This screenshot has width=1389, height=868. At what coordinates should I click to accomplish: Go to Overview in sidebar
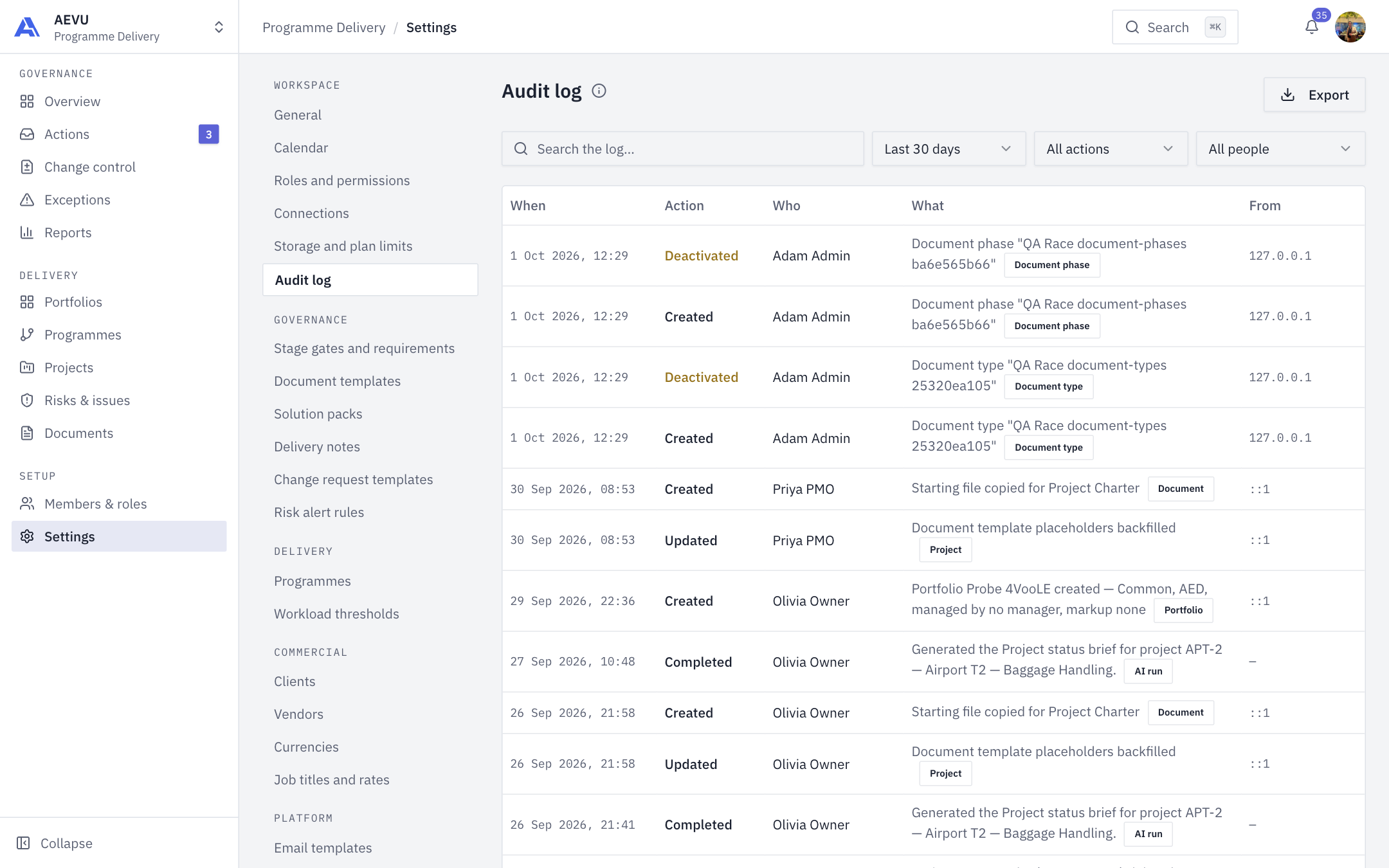(x=119, y=101)
